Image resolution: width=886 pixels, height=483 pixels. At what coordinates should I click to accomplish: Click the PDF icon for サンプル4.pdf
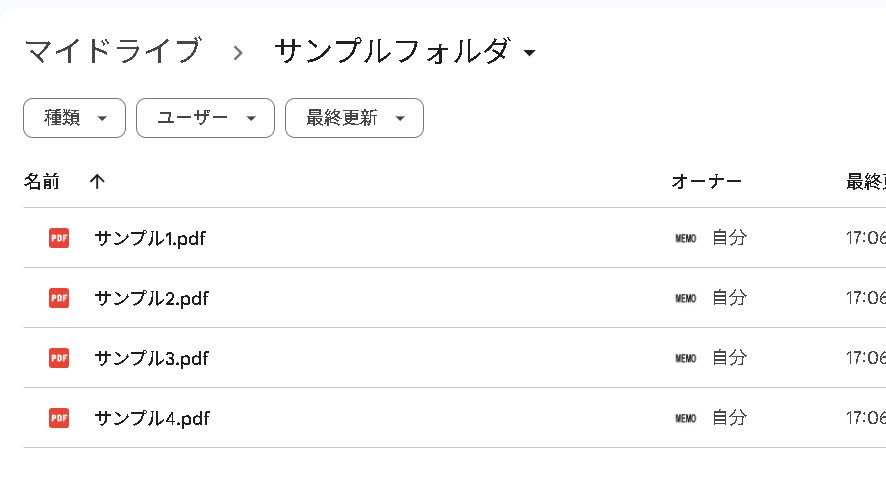click(x=59, y=418)
